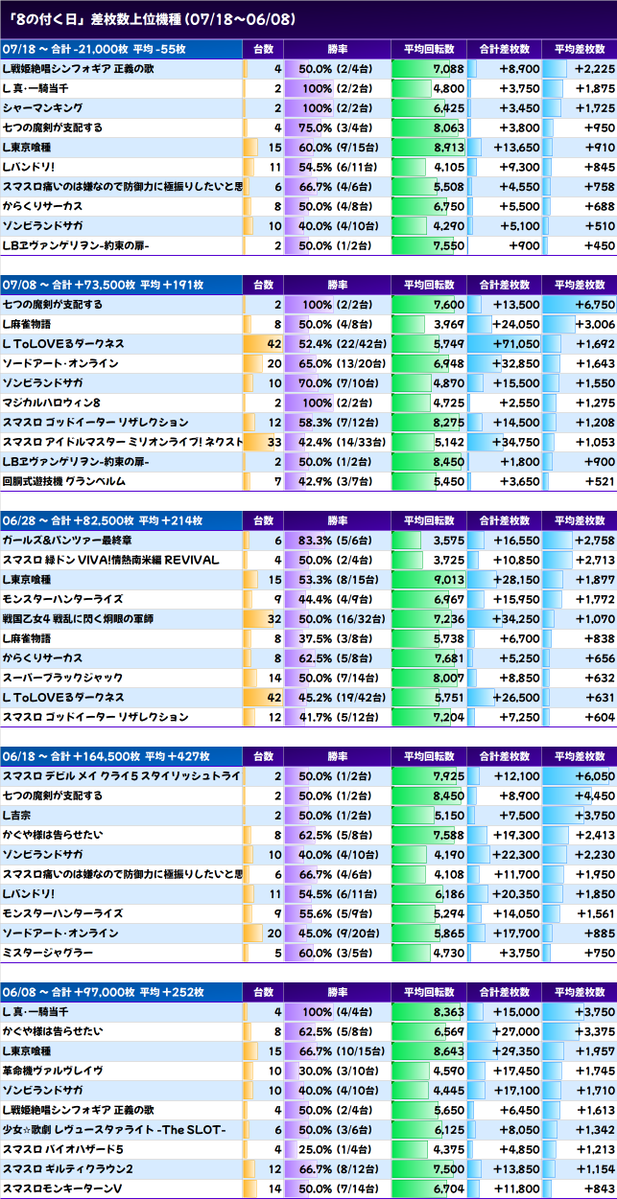This screenshot has width=617, height=1199.
Task: Click the スマスロ デビル メイ クライ5 machine name
Action: pos(122,776)
